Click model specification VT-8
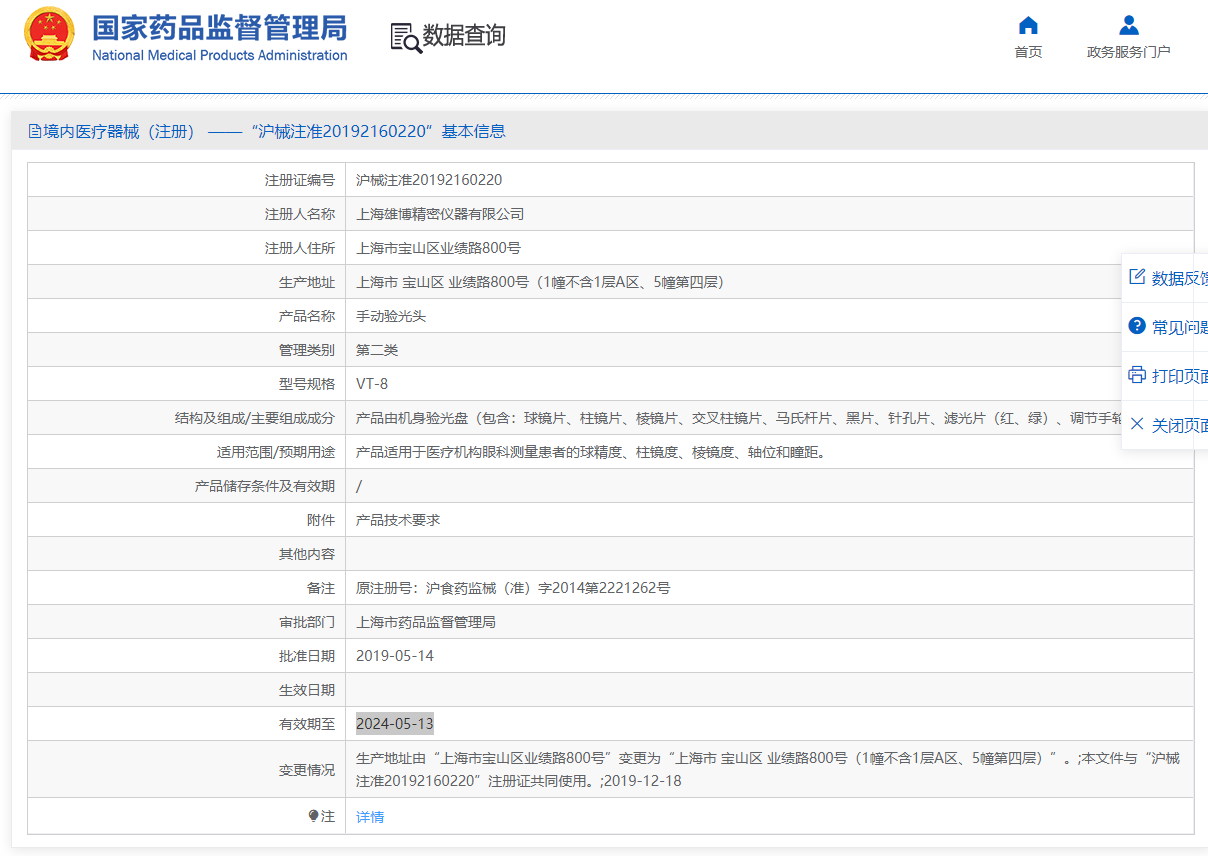Viewport: 1208px width, 856px height. (371, 384)
